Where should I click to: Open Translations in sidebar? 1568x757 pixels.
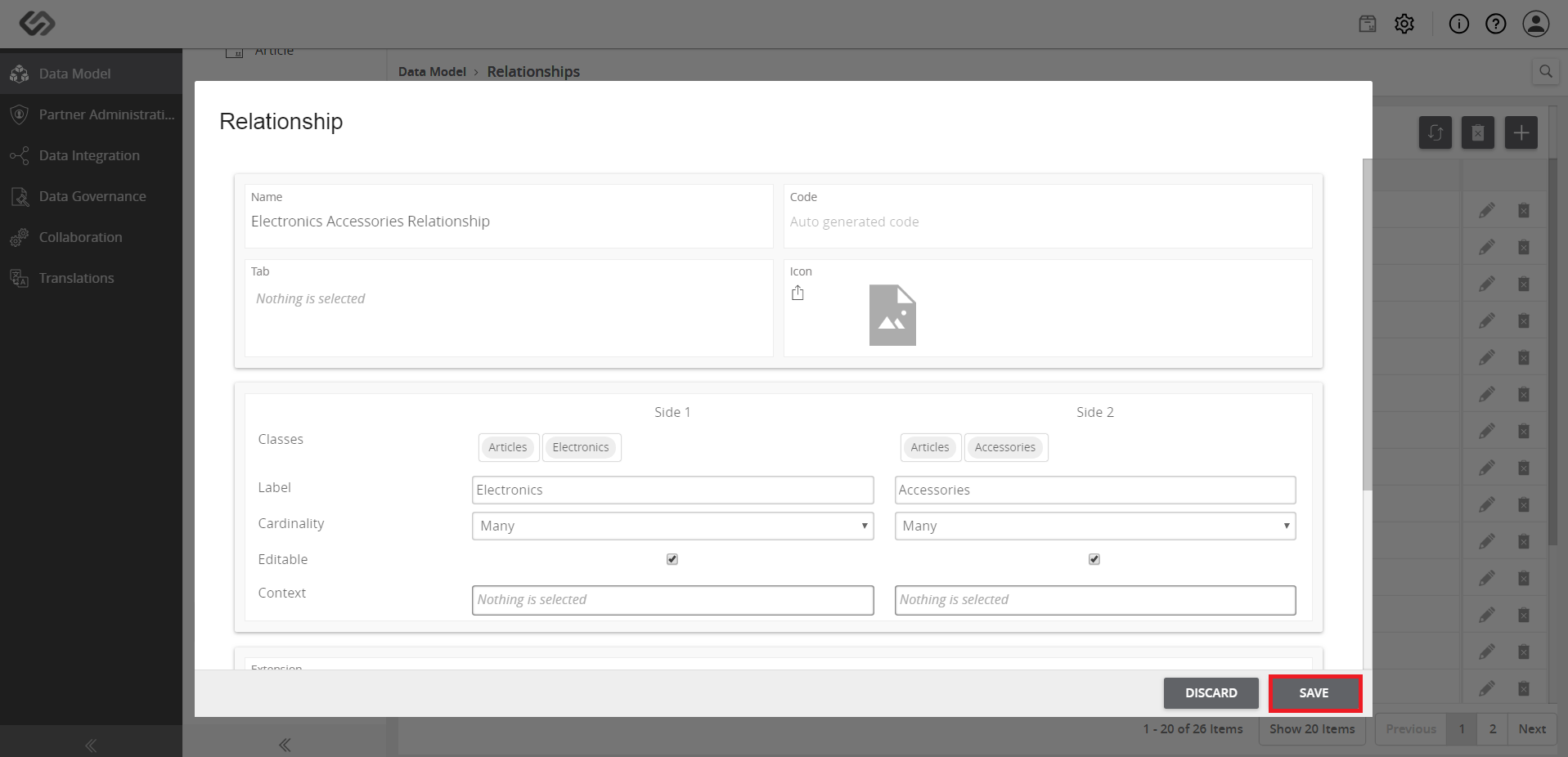click(91, 278)
